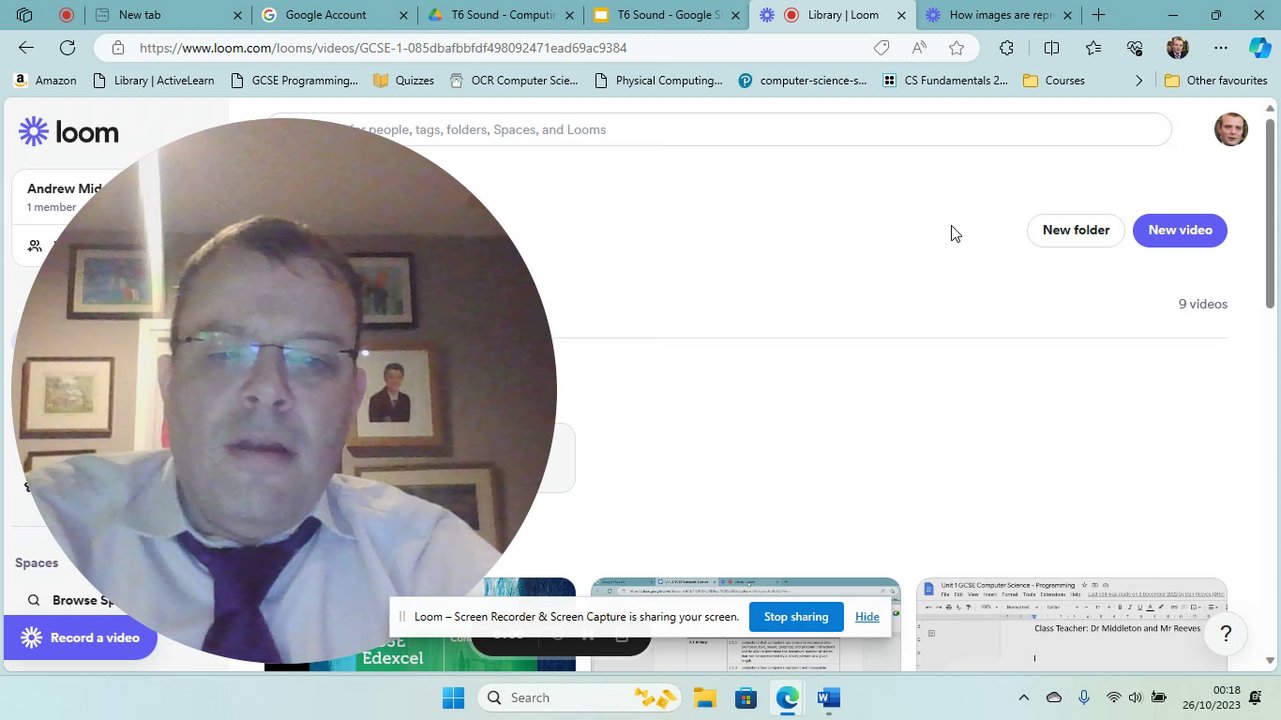
Task: Open the Edge workspaces tab actions icon
Action: tap(24, 15)
